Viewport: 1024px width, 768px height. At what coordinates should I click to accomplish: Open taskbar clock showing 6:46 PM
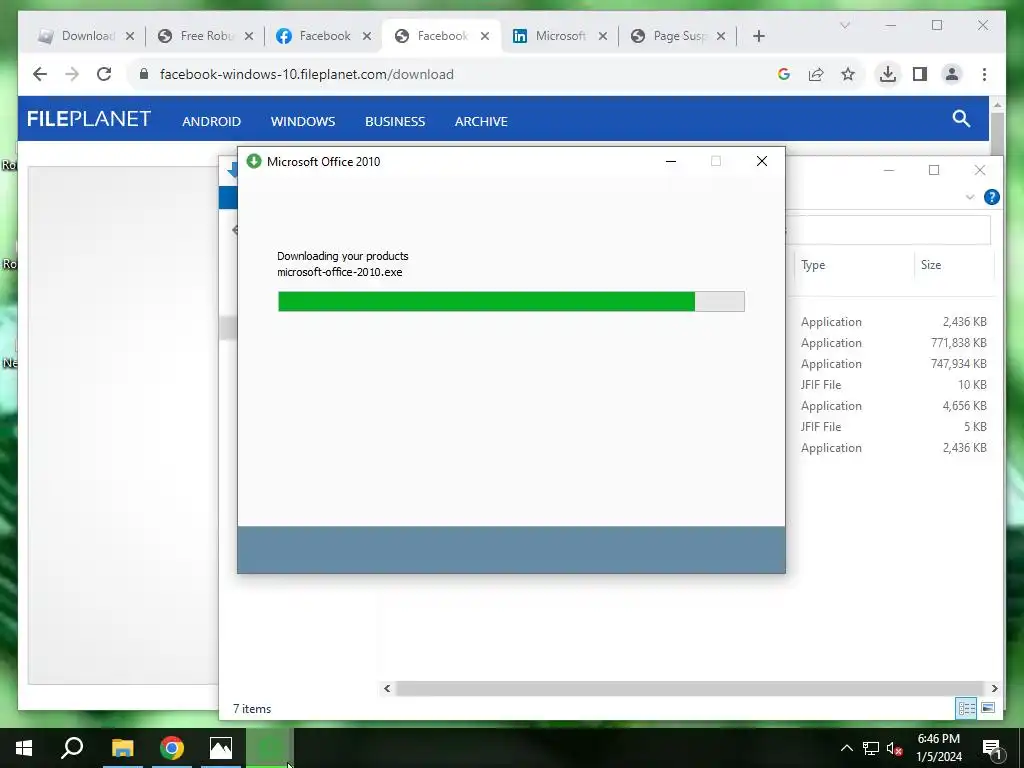pos(939,748)
